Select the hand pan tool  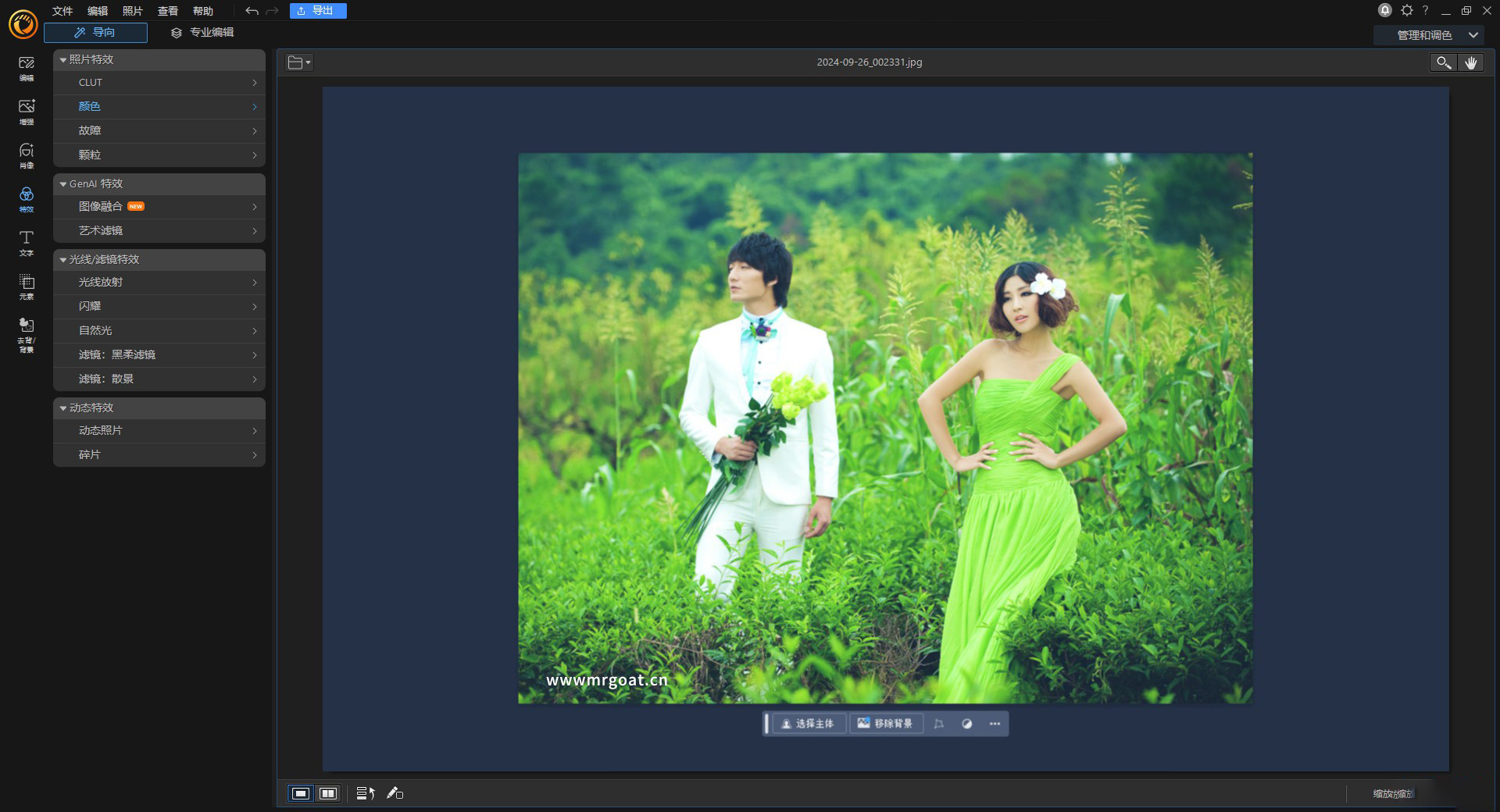[x=1472, y=62]
